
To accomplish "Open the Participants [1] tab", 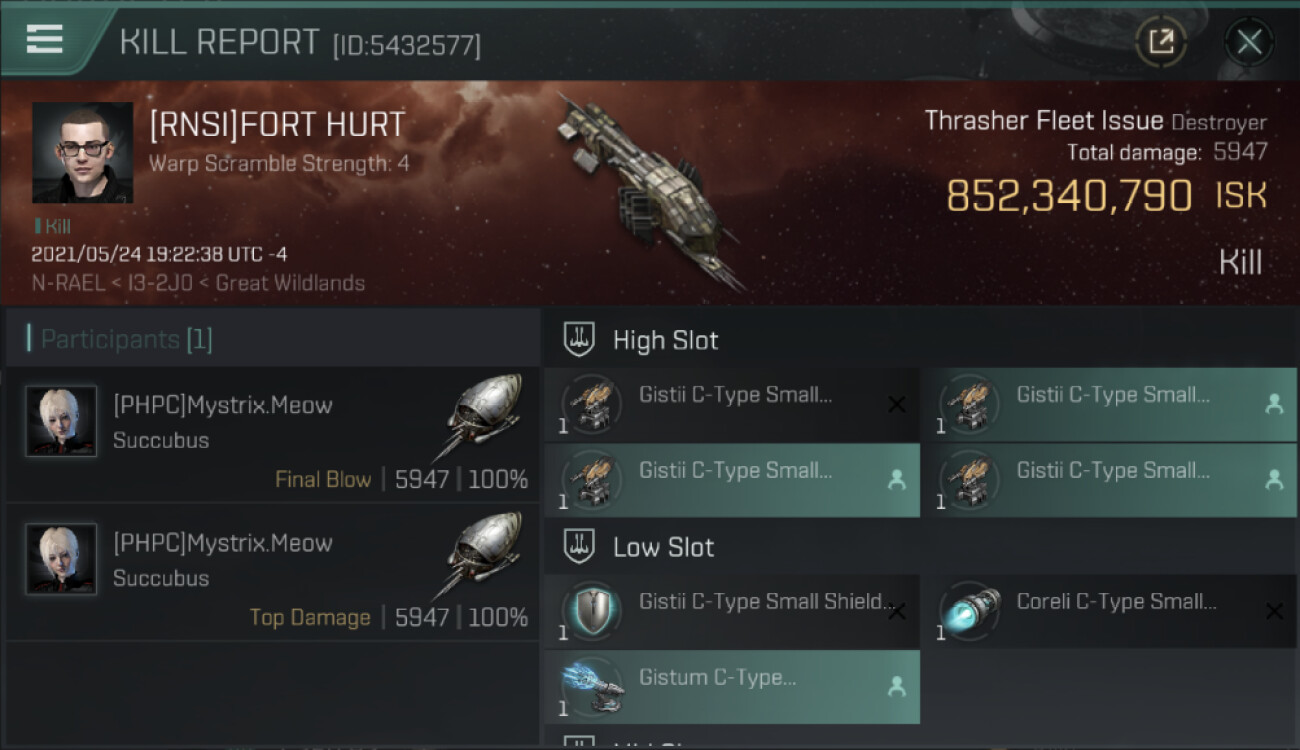I will 120,339.
